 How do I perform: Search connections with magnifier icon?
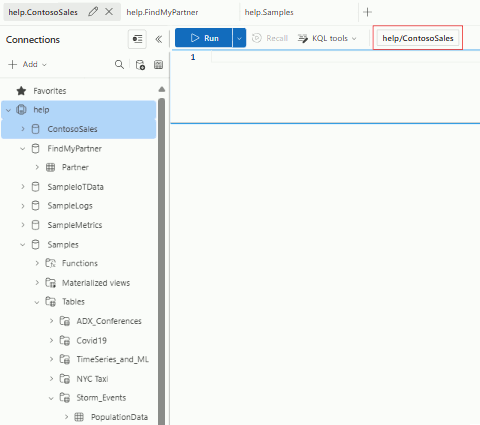[119, 64]
